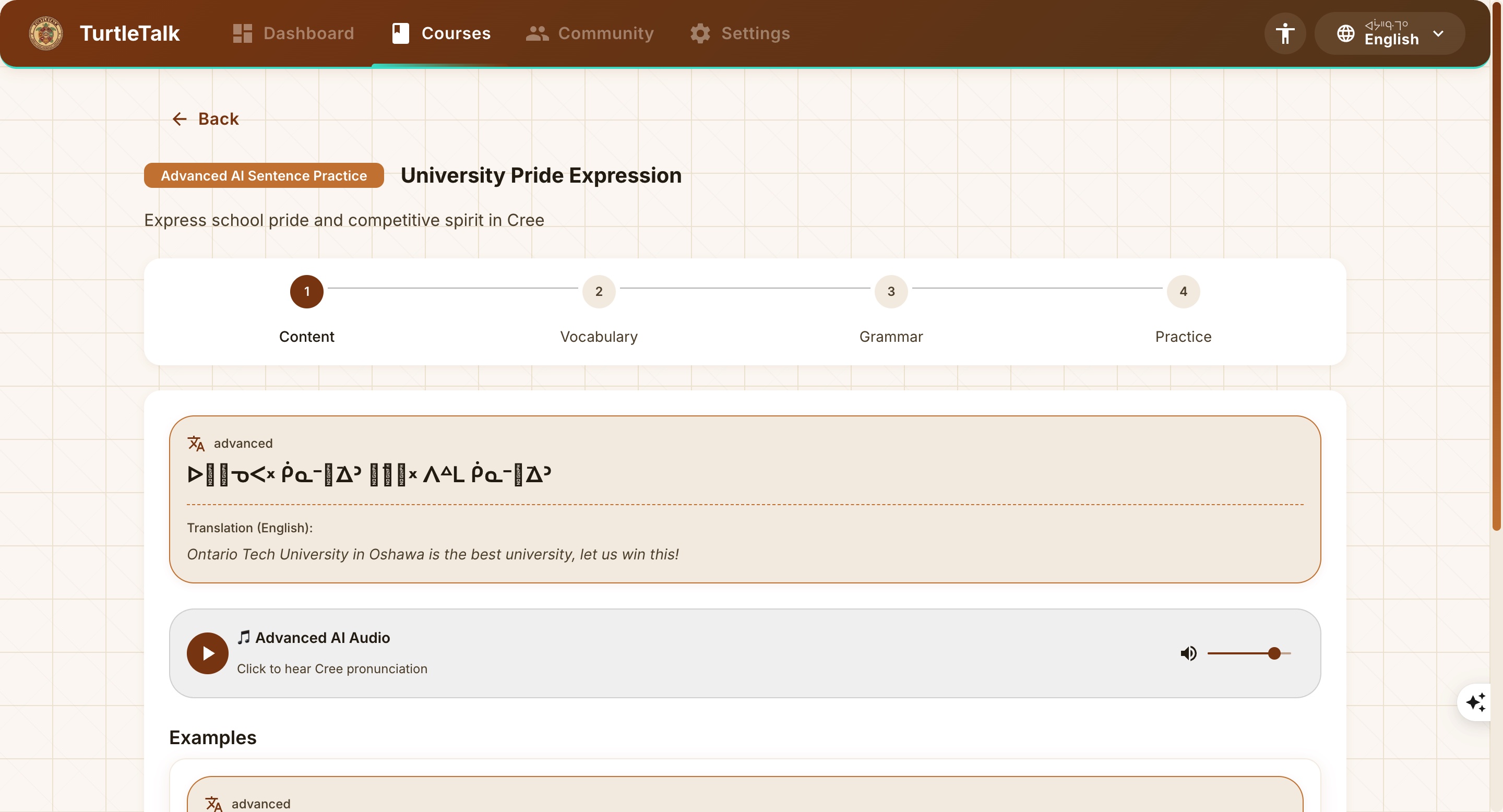Select step 1 Content circle
This screenshot has height=812, width=1503.
pos(306,291)
